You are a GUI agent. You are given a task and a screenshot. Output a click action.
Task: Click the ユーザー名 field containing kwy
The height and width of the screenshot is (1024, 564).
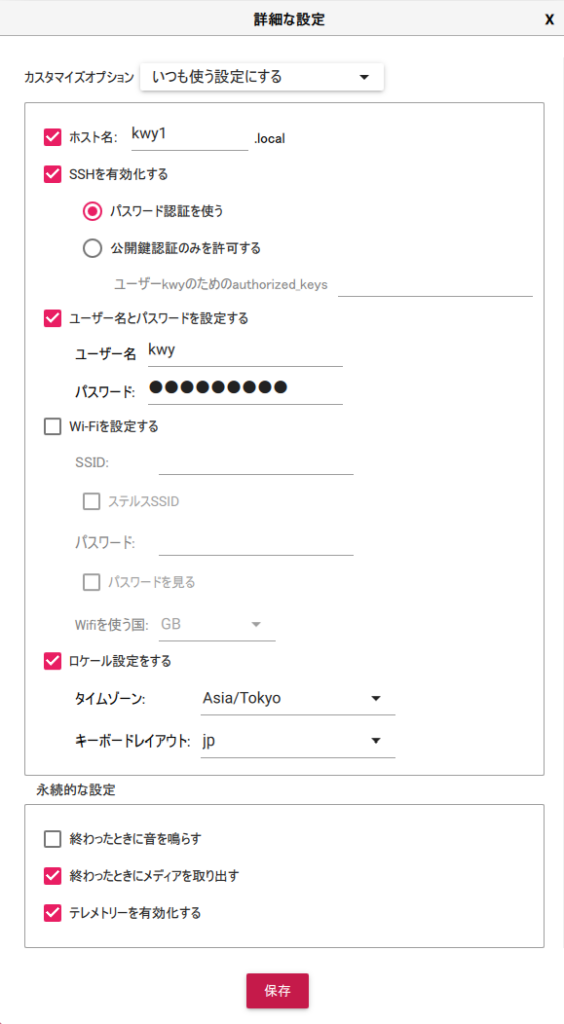pyautogui.click(x=245, y=352)
